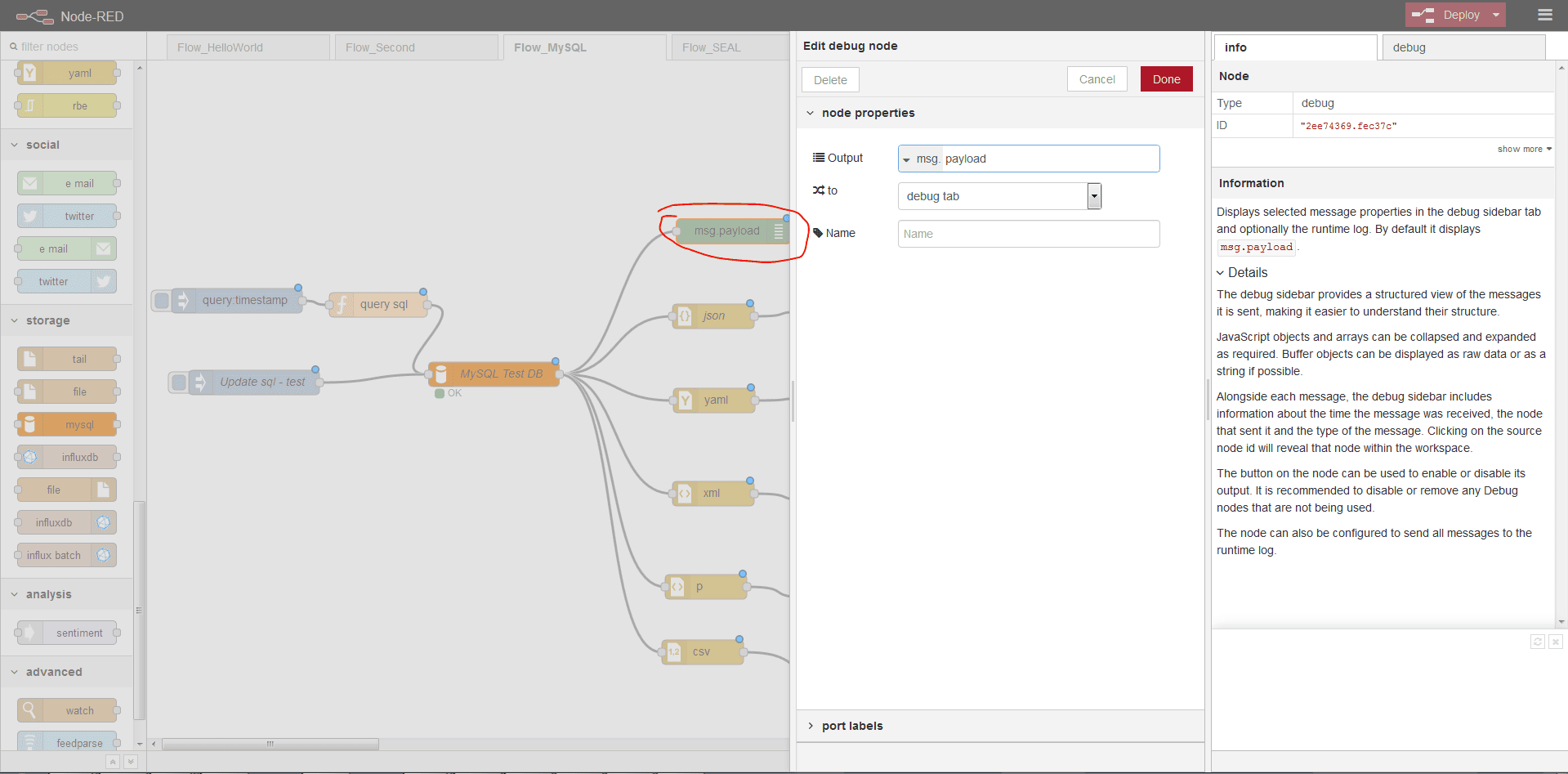The height and width of the screenshot is (774, 1568).
Task: Click the yaml node icon in palette
Action: pyautogui.click(x=30, y=73)
